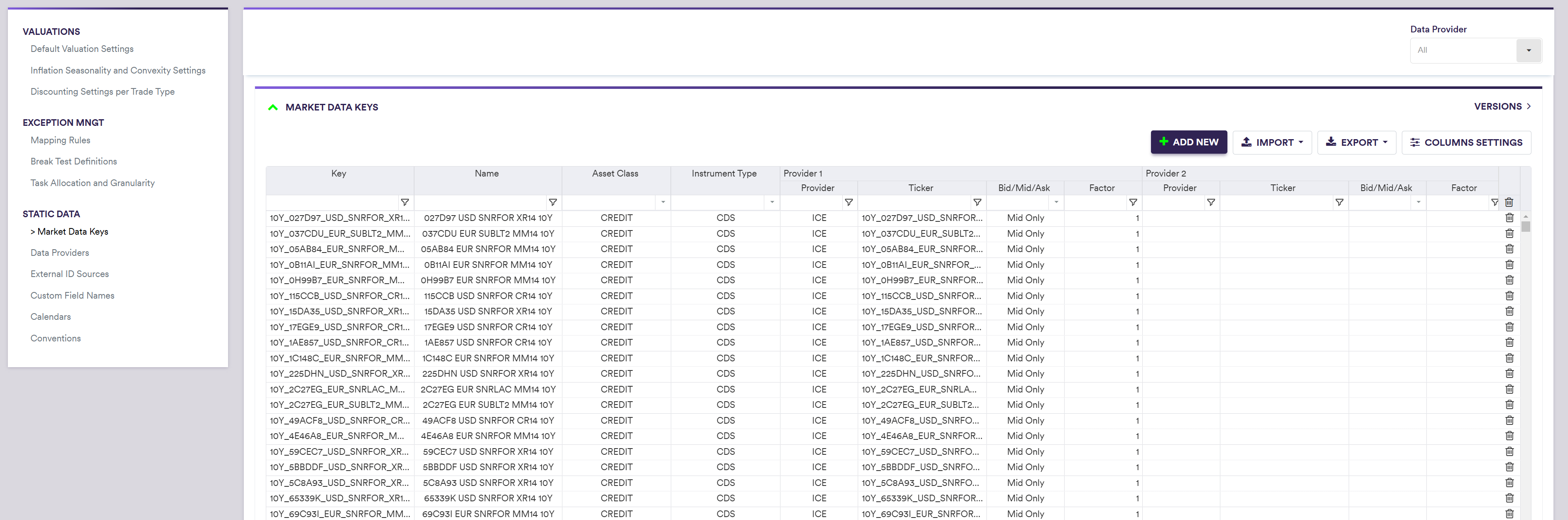The image size is (1568, 520).
Task: Click Provider 2 Ticker filter icon
Action: coord(1339,202)
